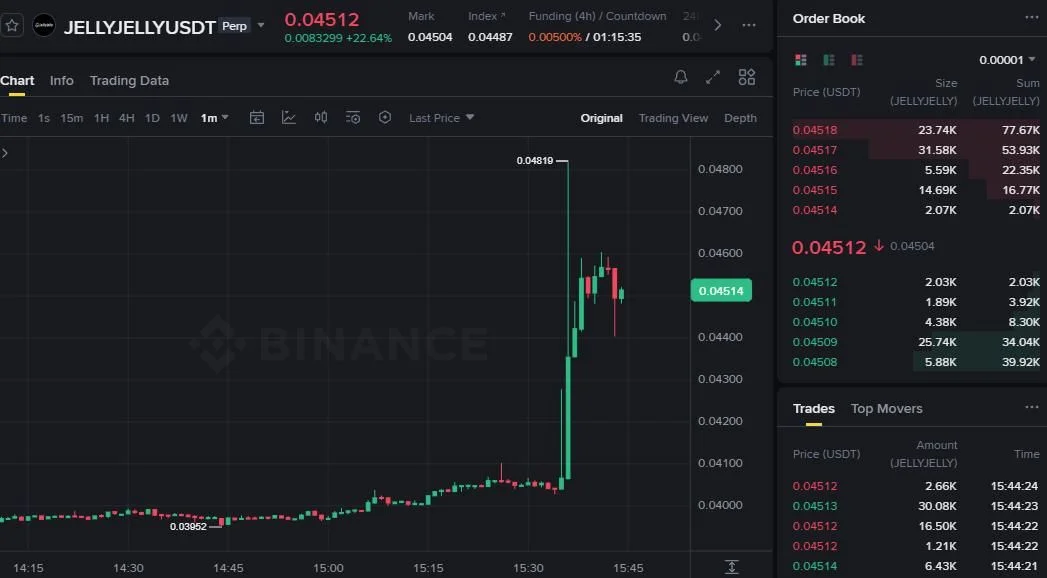
Task: Open the more options ellipsis next to ticker stats
Action: tap(749, 25)
